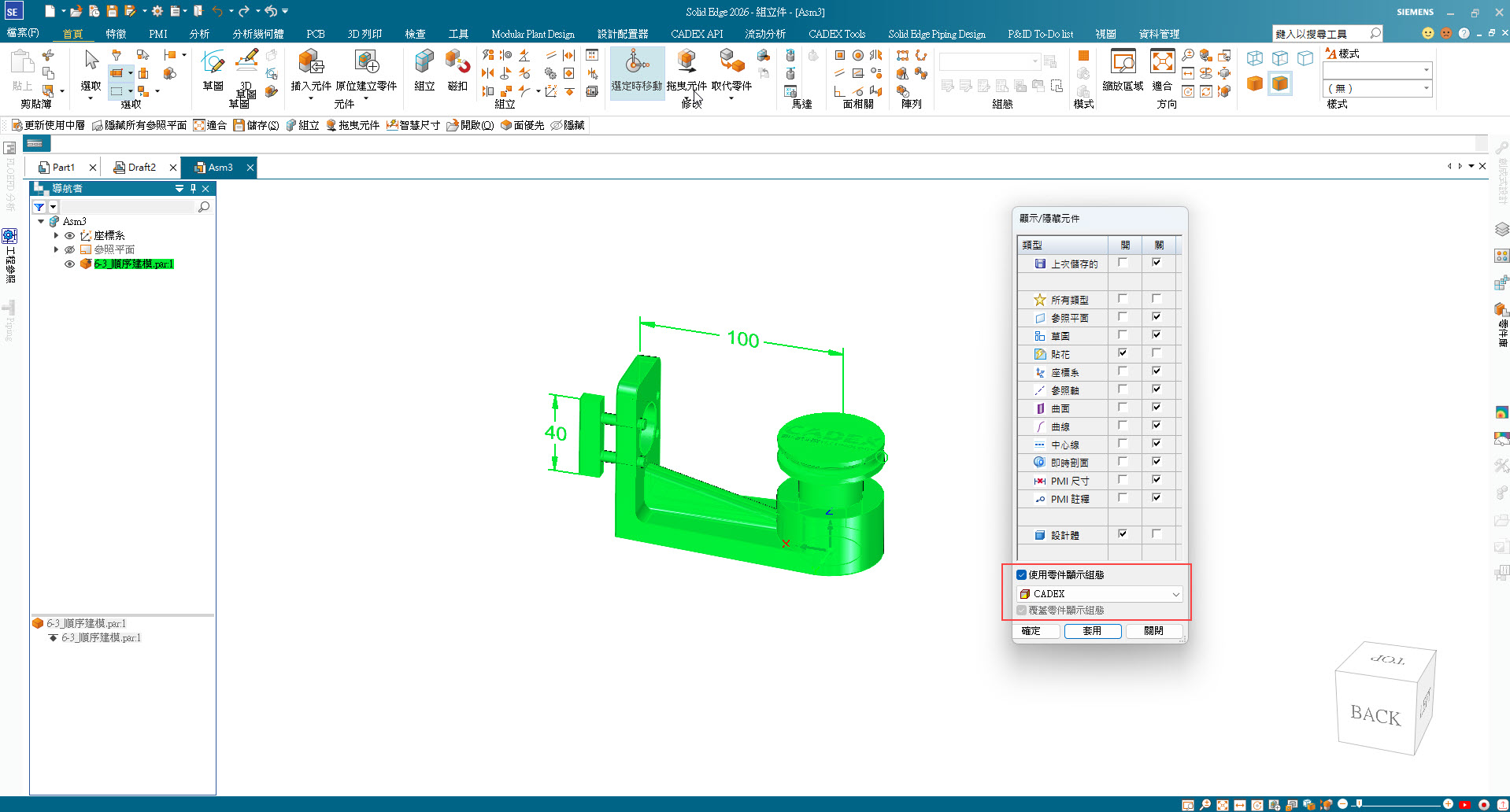1510x812 pixels.
Task: Collapse the Asm3 root tree node
Action: click(41, 222)
